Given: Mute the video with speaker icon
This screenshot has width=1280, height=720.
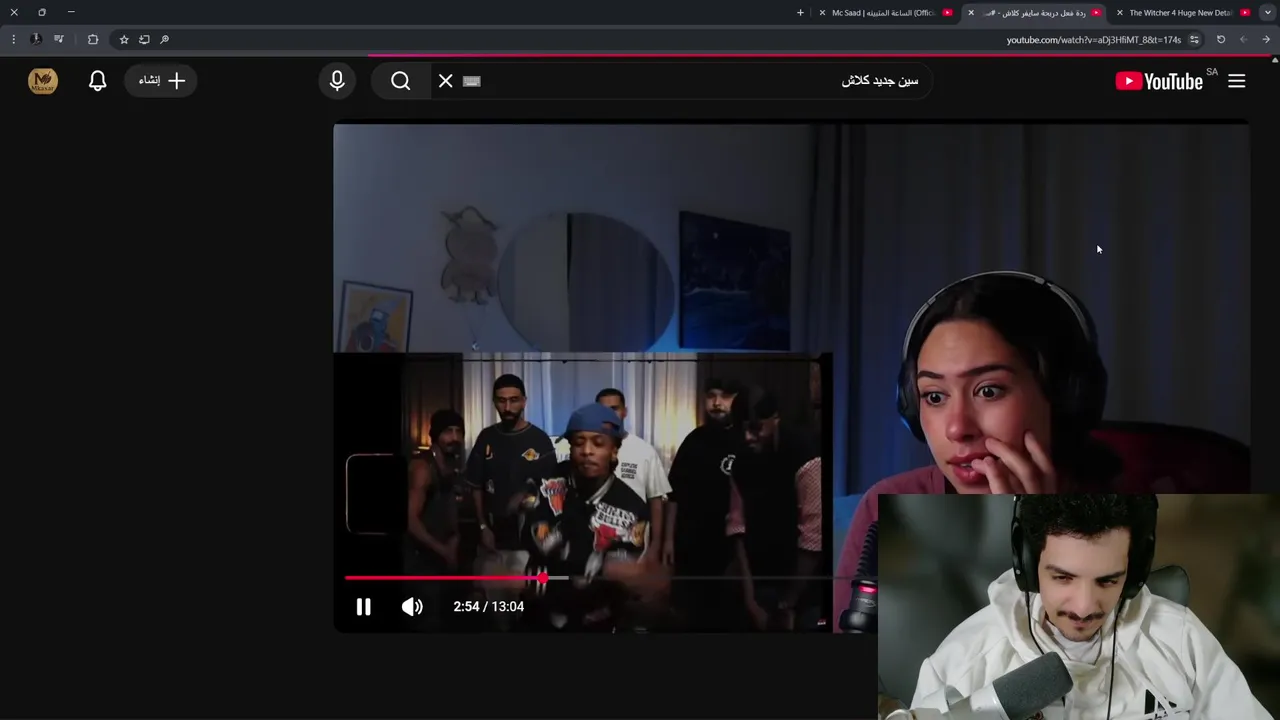Looking at the screenshot, I should point(412,606).
